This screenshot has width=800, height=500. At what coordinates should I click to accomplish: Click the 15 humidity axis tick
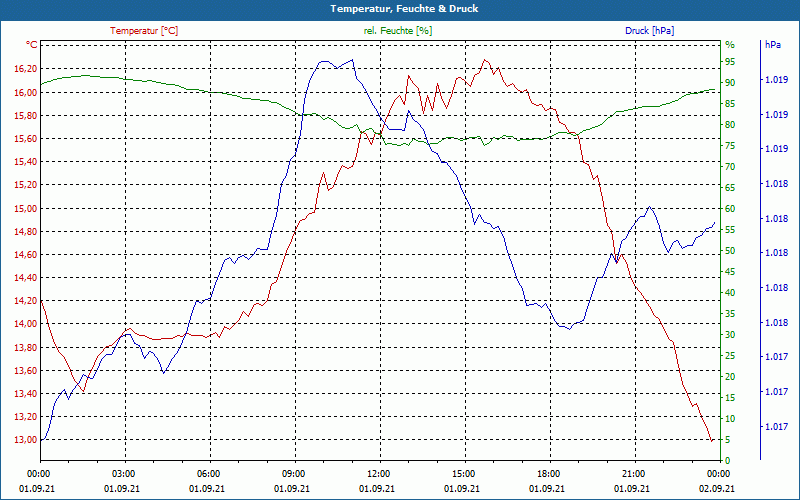(730, 398)
